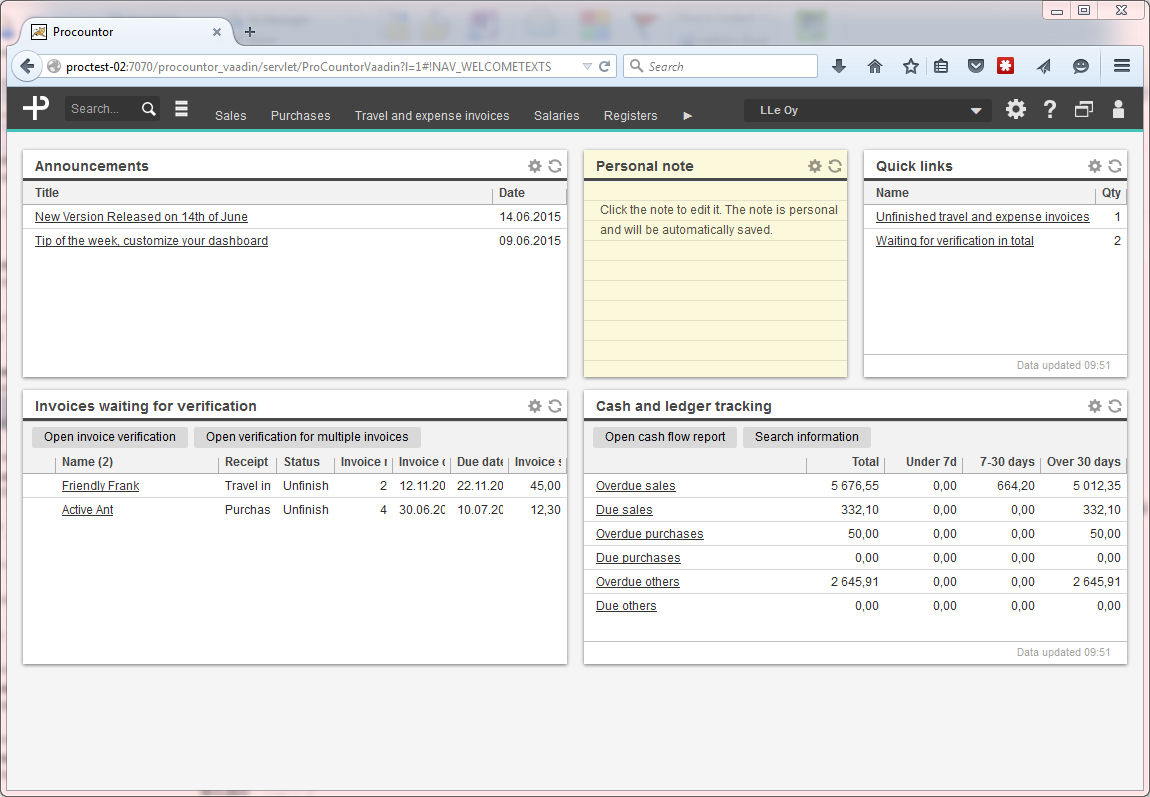Open Travel and expense invoices menu

(432, 116)
